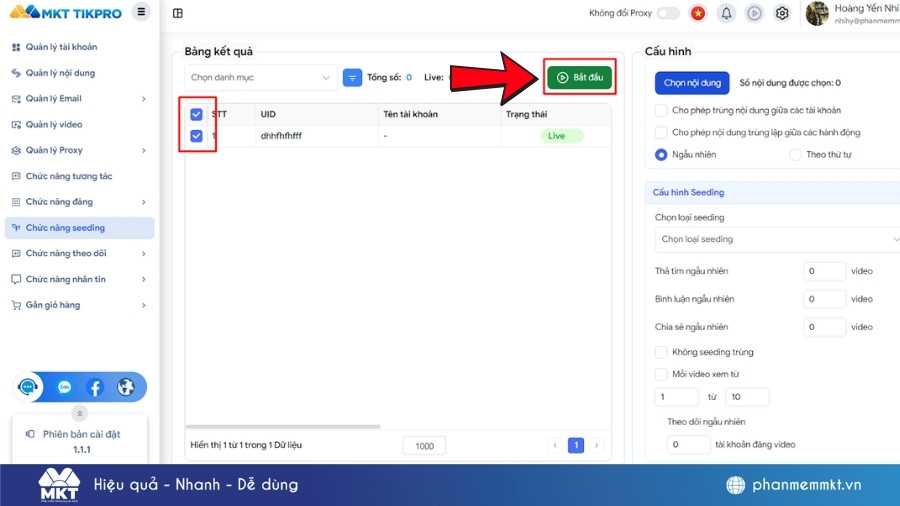Screen dimensions: 900x506
Task: Click the Chọn nội dung button
Action: coord(692,83)
